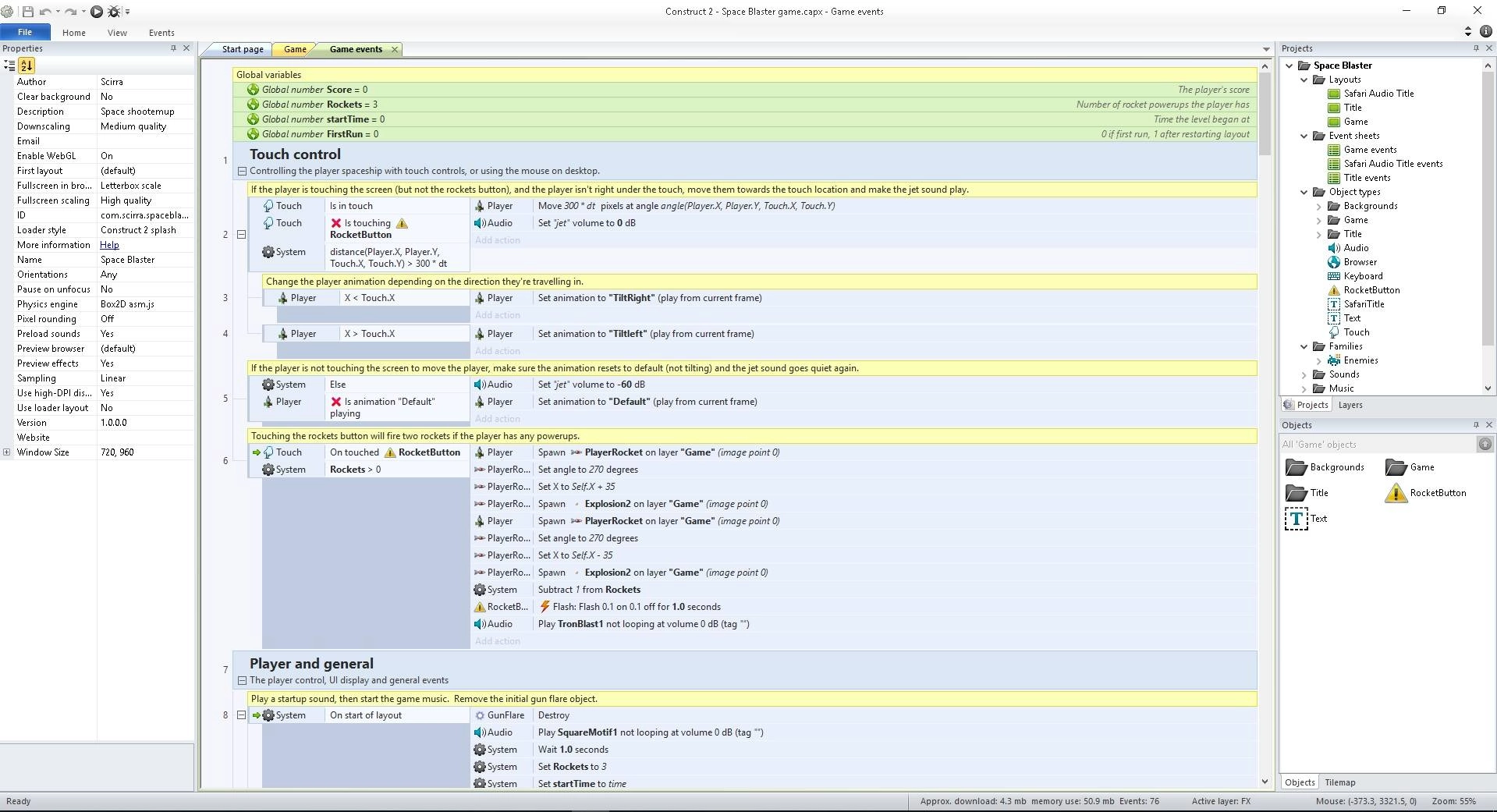This screenshot has width=1497, height=812.
Task: Switch to the Game layout tab
Action: 295,49
